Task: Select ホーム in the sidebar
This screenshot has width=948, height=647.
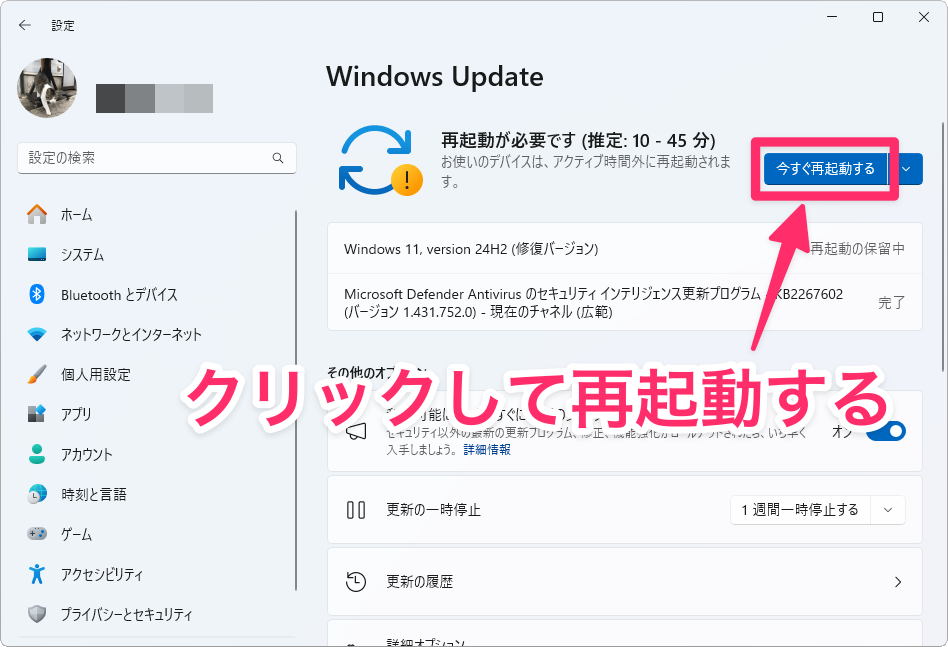Action: (x=76, y=215)
